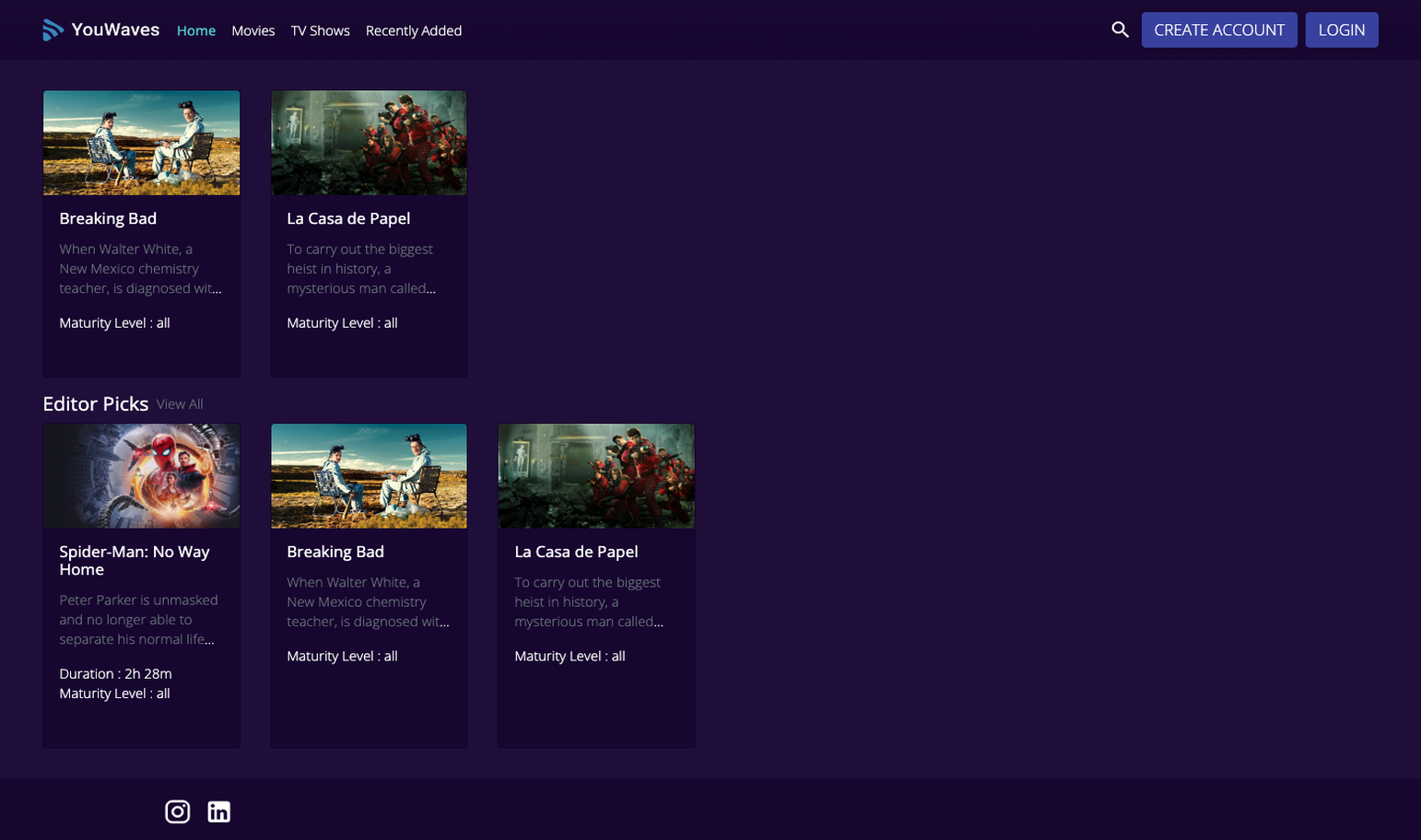Select the 'Breaking Bad' title above Editor Picks

(108, 218)
